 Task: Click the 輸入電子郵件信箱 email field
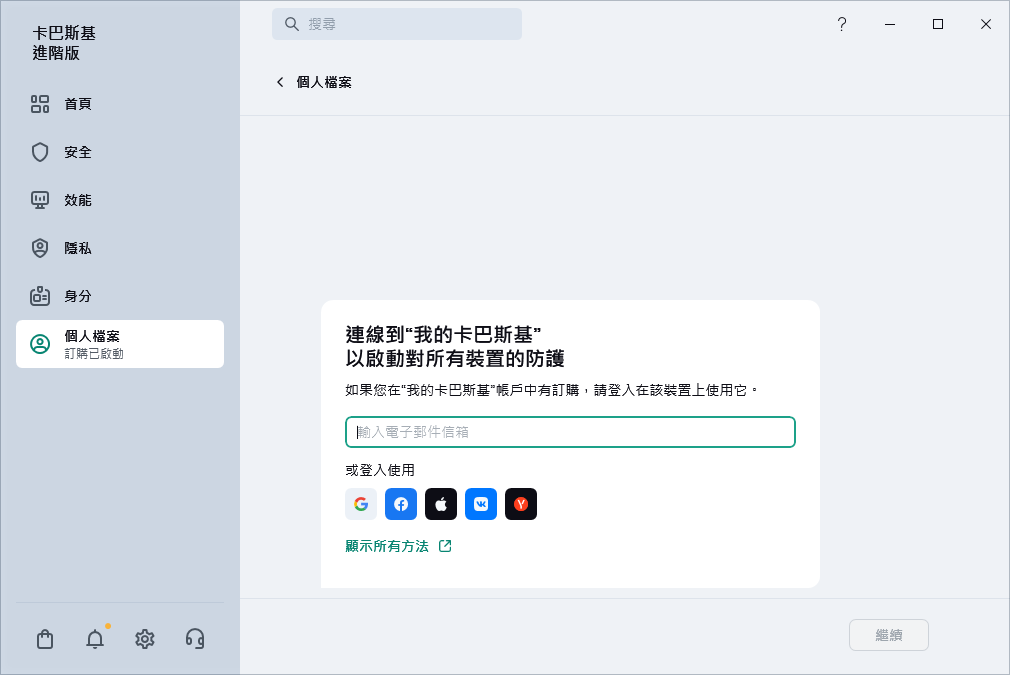click(x=570, y=432)
